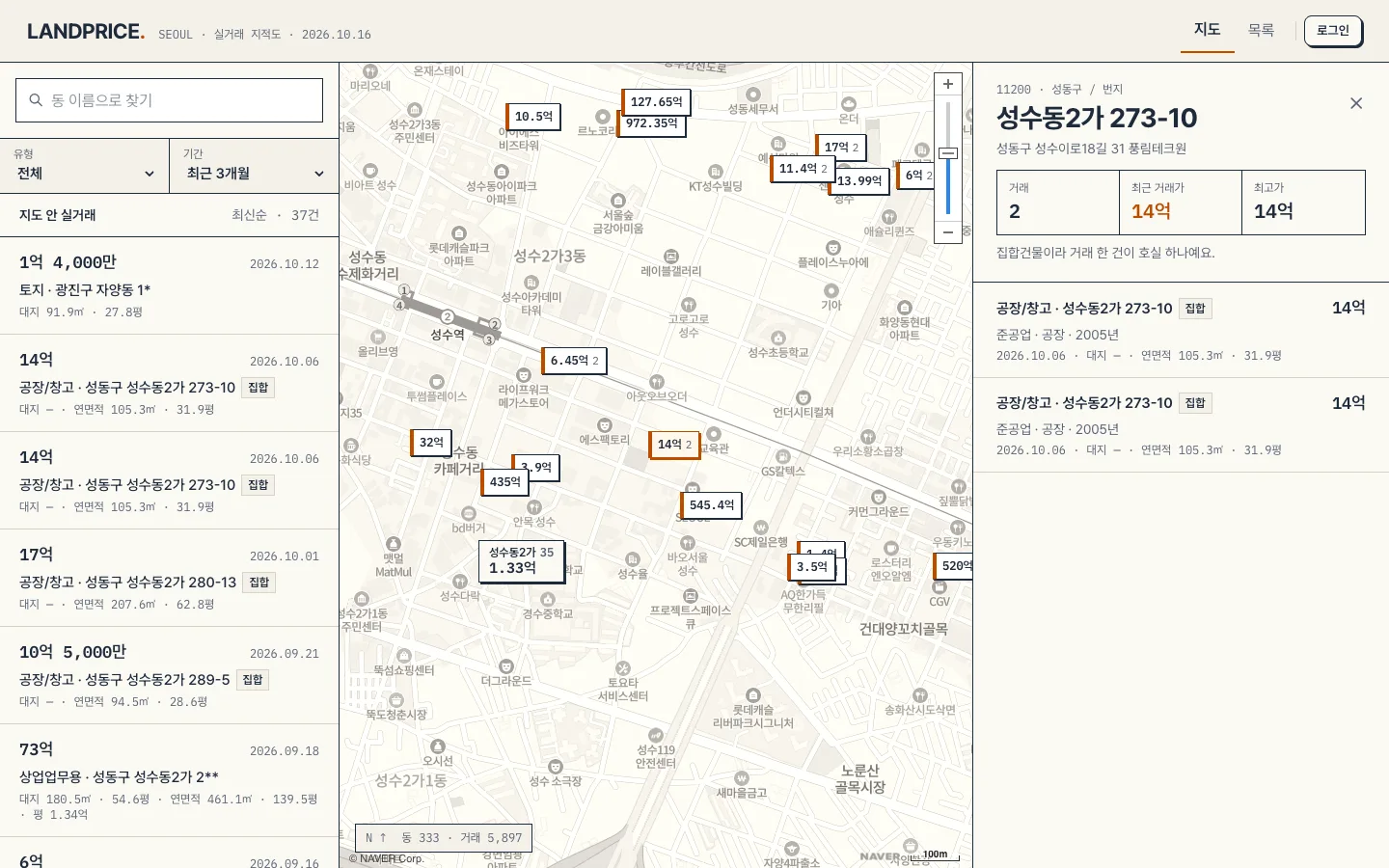1389x868 pixels.
Task: Click the 레이블갤러리 place icon
Action: (x=671, y=257)
